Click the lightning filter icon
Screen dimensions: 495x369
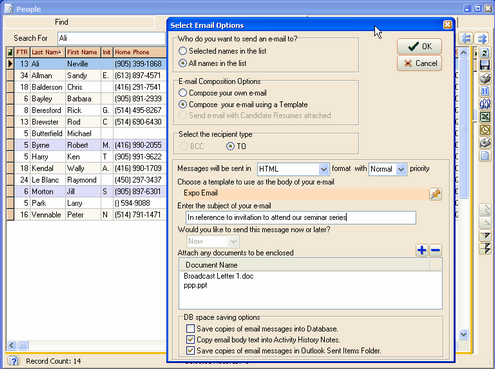coord(485,248)
